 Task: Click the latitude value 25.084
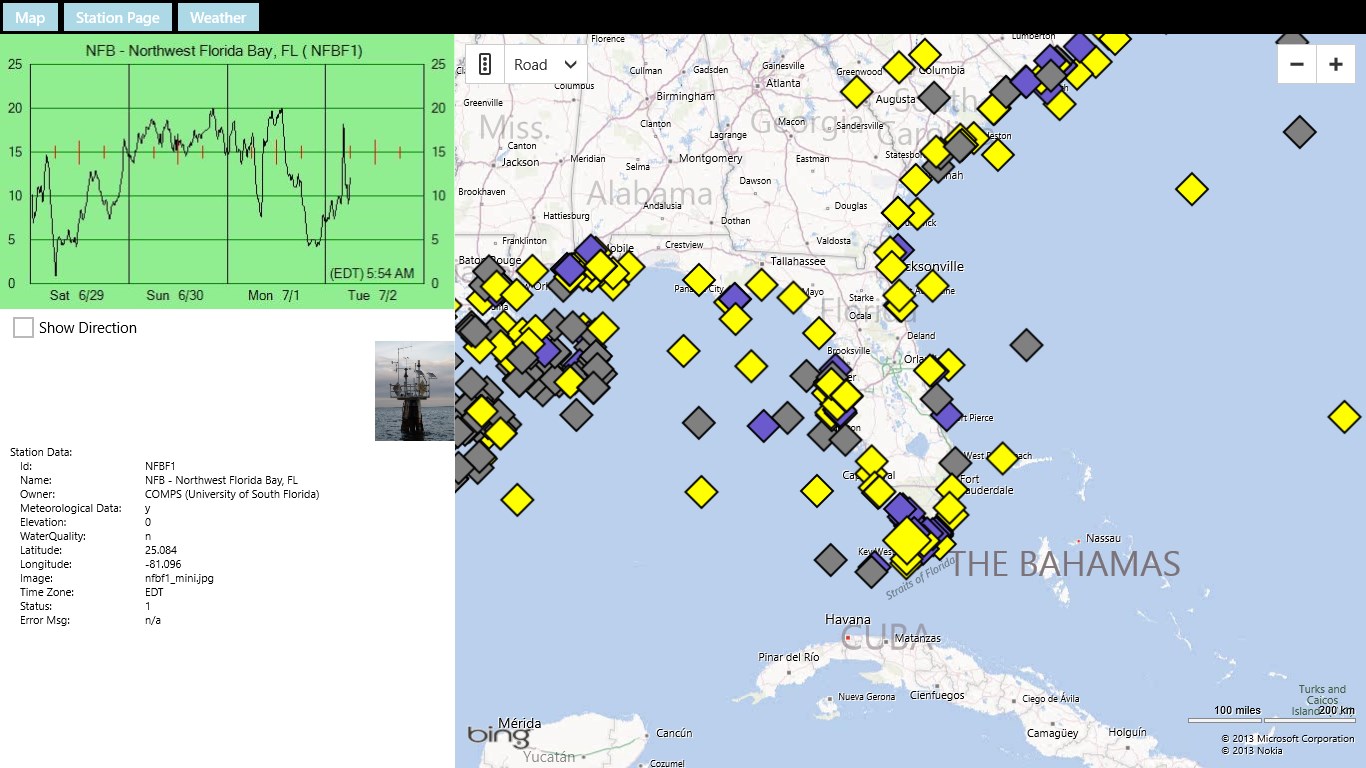pyautogui.click(x=159, y=550)
